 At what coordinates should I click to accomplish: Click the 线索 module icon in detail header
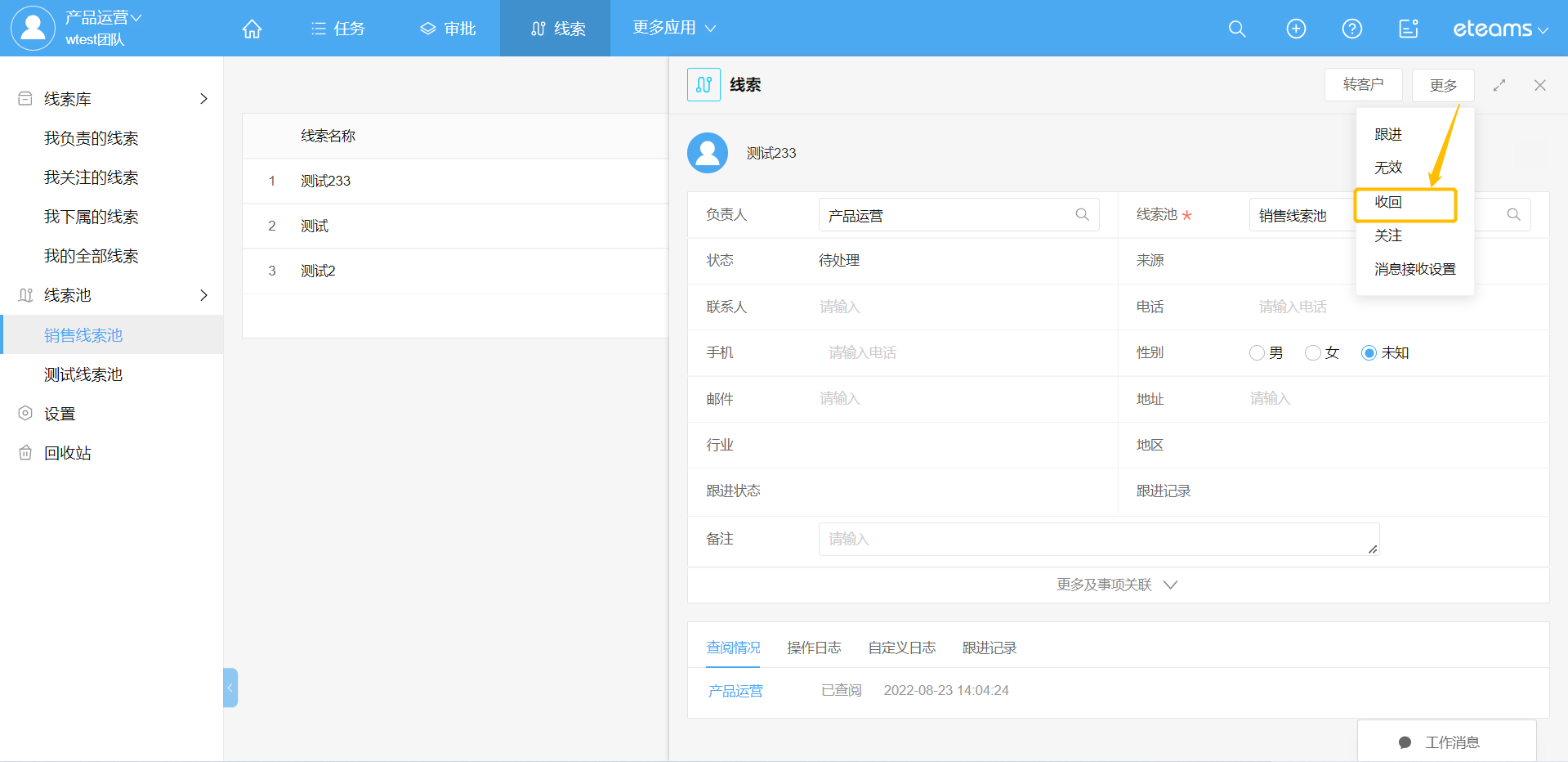[704, 84]
